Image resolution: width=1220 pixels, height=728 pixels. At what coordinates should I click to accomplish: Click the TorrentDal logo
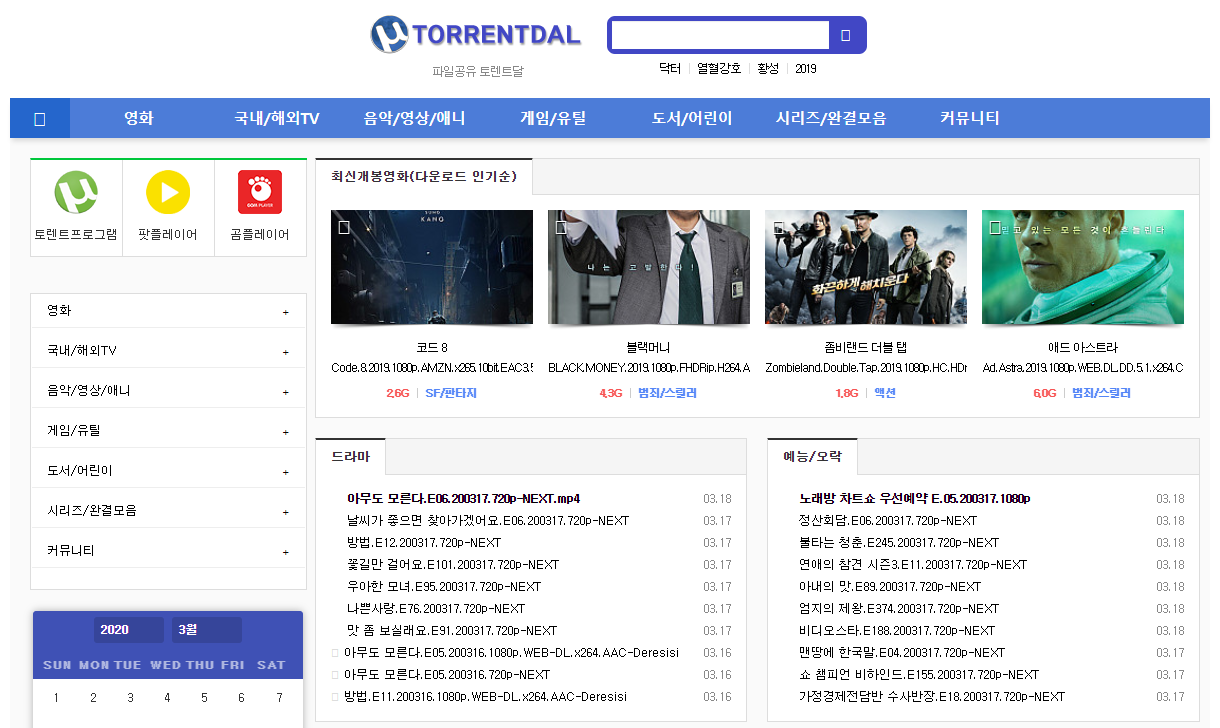coord(475,35)
